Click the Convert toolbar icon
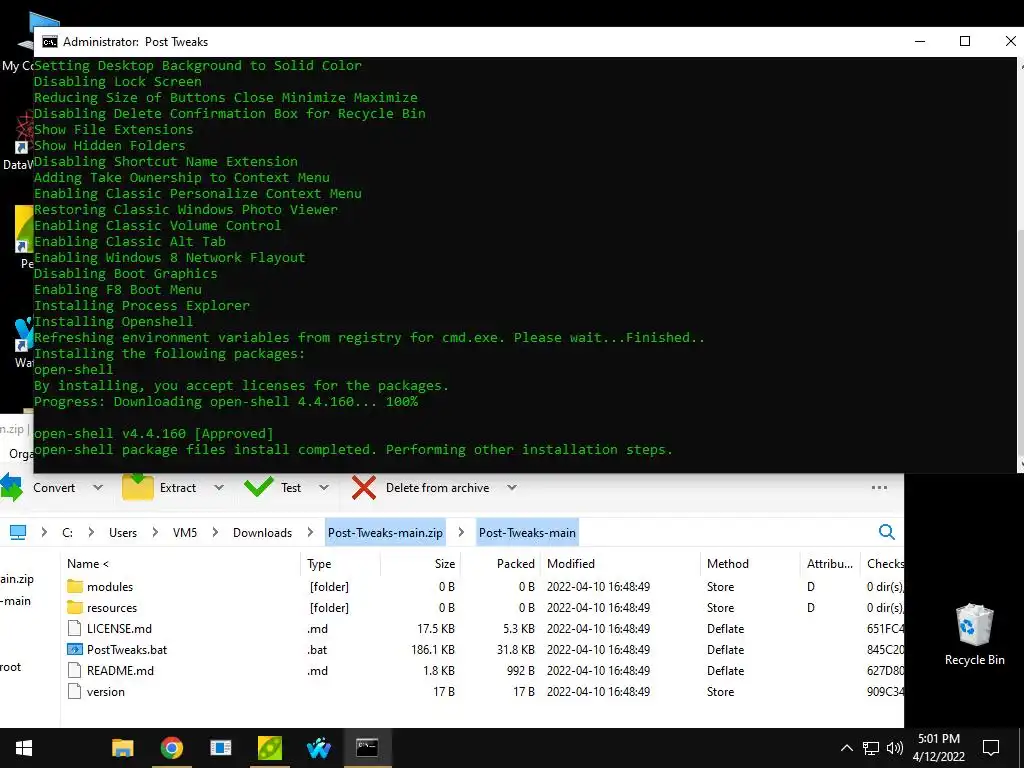Screen dimensions: 1024x768 pos(11,488)
